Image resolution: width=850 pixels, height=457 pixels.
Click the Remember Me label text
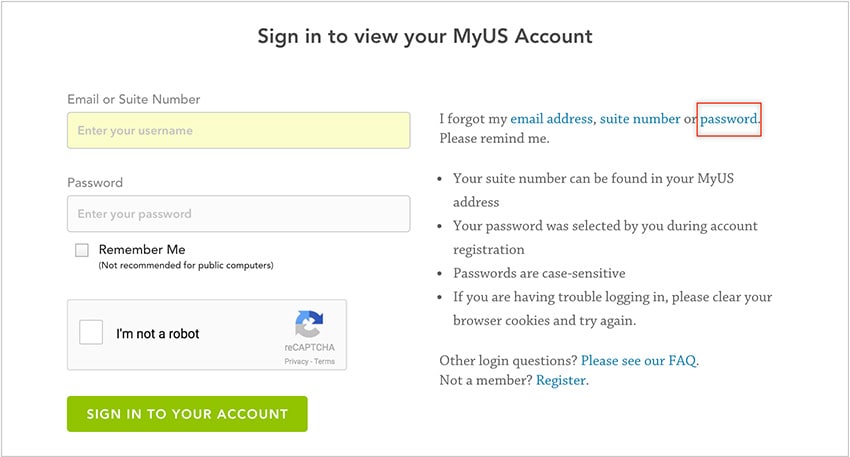(x=142, y=249)
